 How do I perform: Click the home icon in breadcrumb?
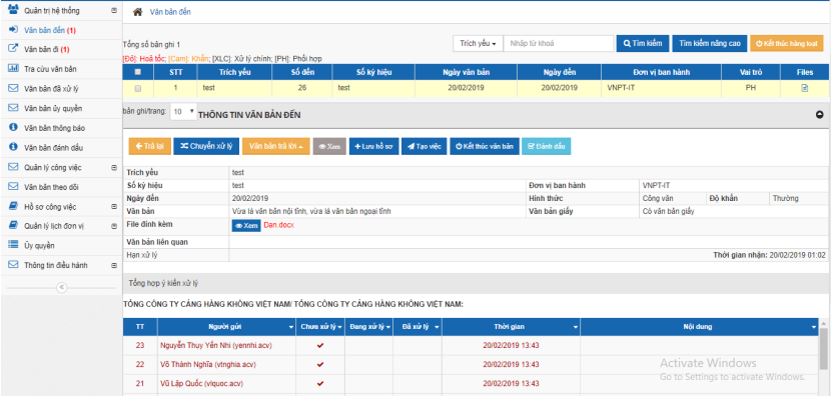click(137, 11)
